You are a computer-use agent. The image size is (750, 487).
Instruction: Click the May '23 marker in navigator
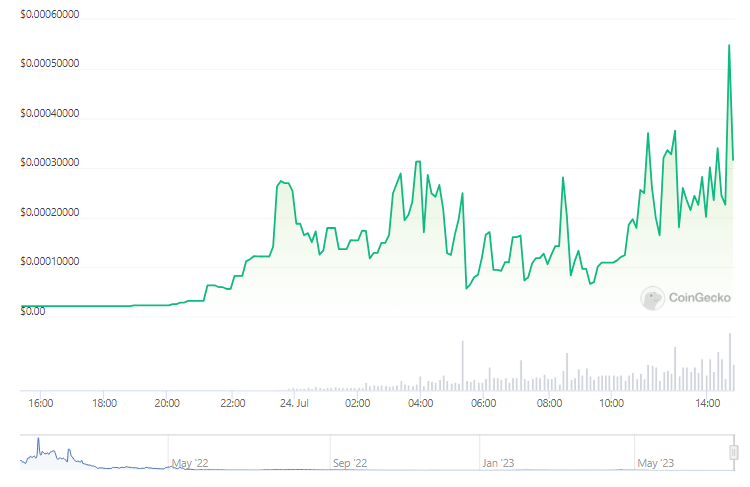655,463
